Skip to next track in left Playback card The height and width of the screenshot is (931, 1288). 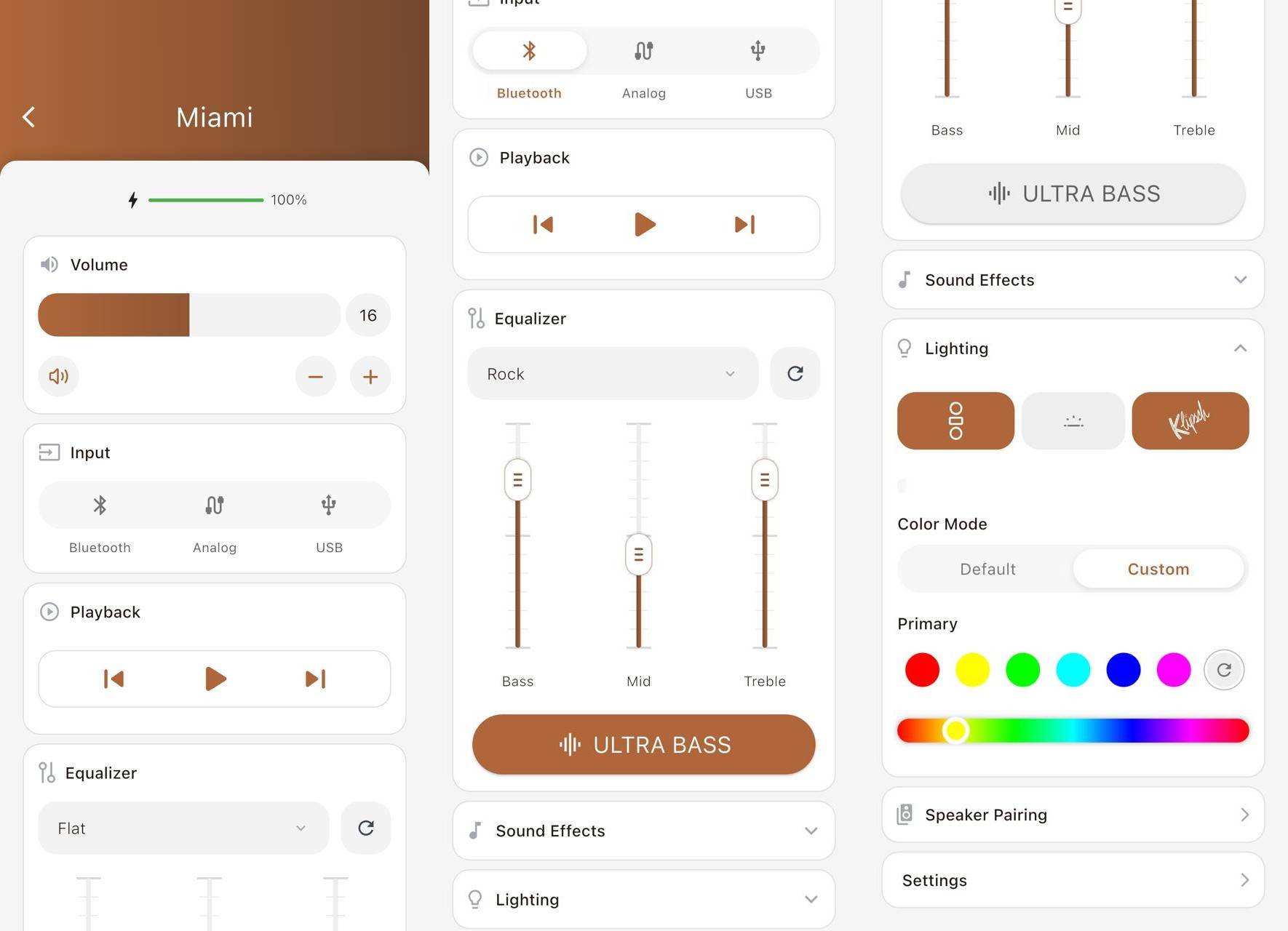(315, 679)
